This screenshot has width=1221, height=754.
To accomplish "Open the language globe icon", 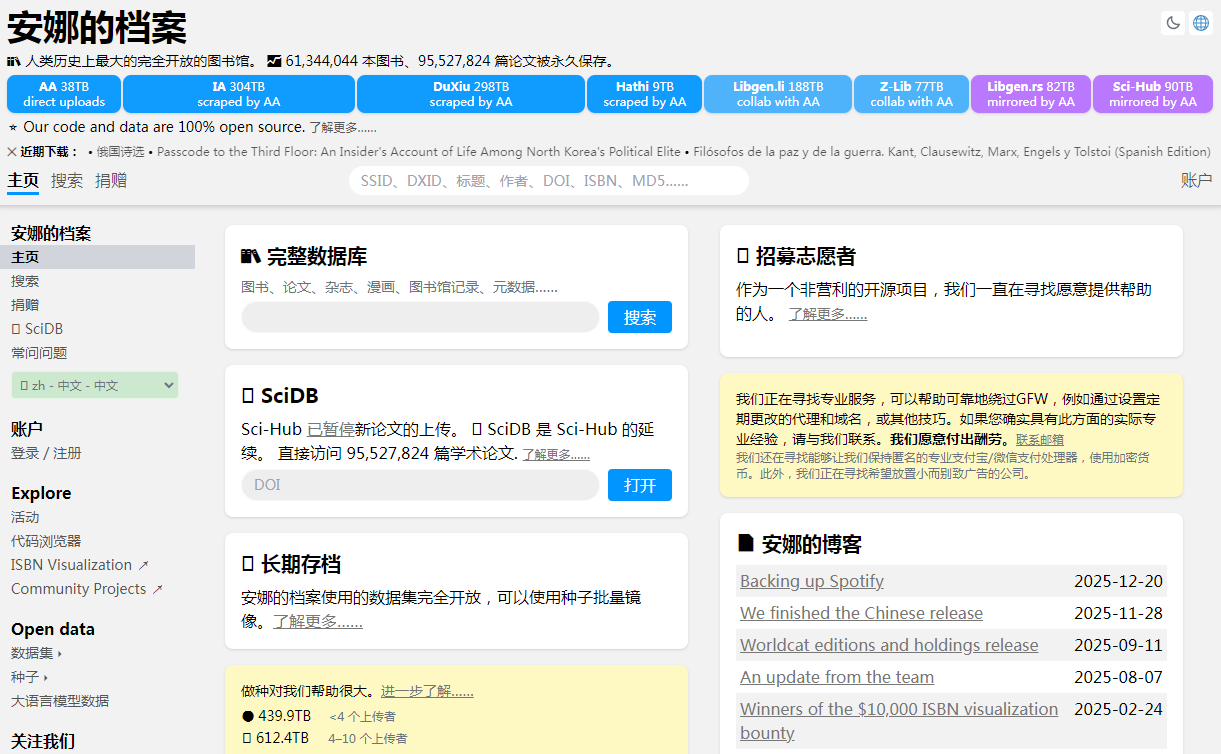I will (x=1199, y=22).
